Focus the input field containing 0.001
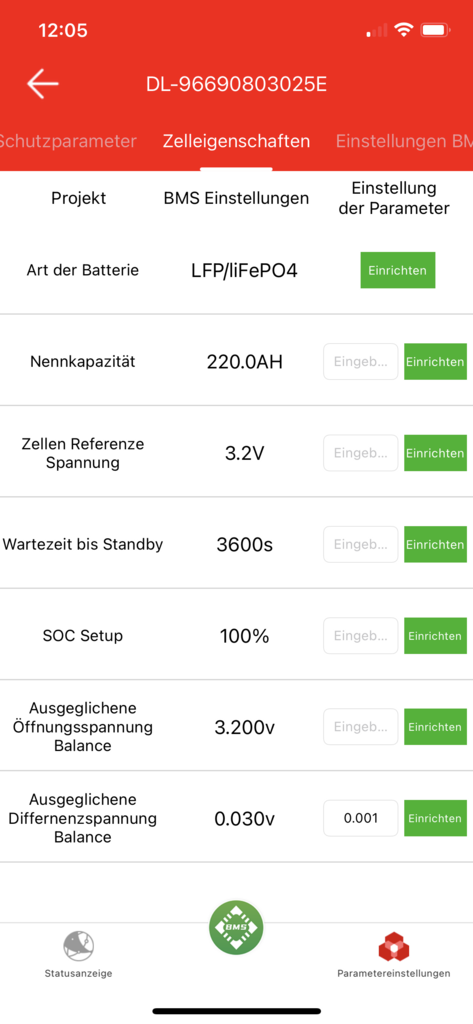This screenshot has height=1024, width=473. pos(361,818)
